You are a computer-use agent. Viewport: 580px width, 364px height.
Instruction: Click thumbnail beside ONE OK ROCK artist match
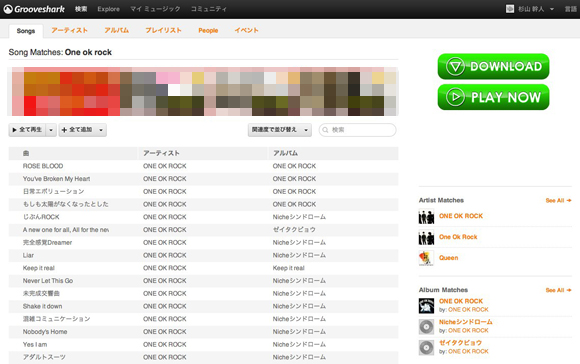coord(426,217)
